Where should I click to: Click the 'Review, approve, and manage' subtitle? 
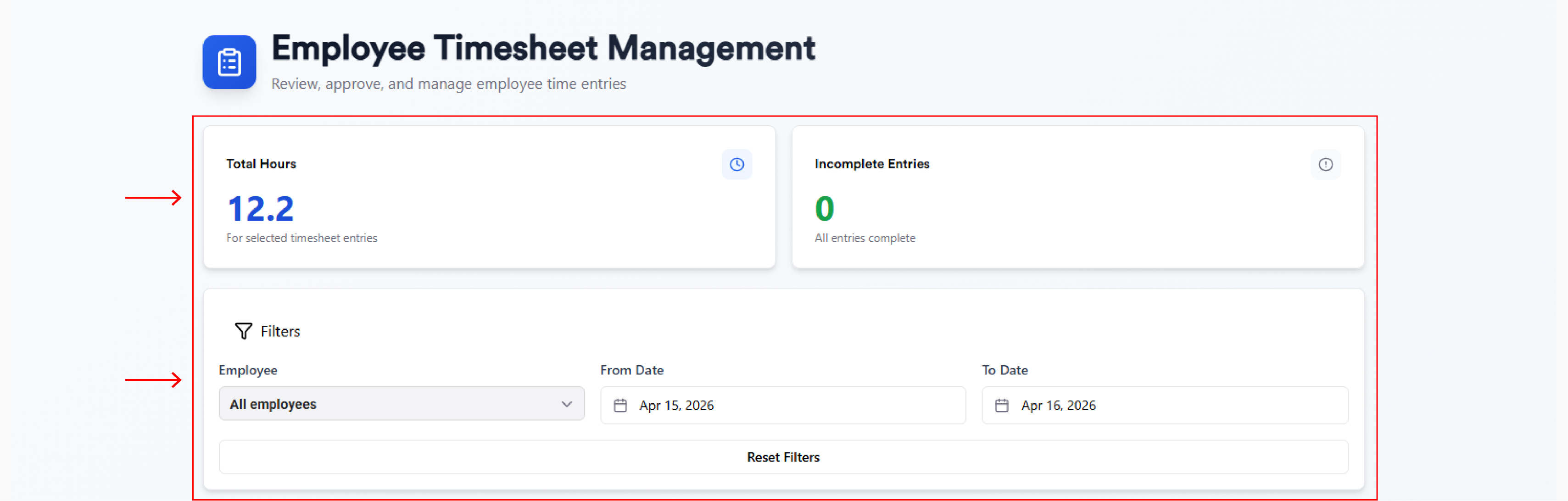pyautogui.click(x=449, y=84)
